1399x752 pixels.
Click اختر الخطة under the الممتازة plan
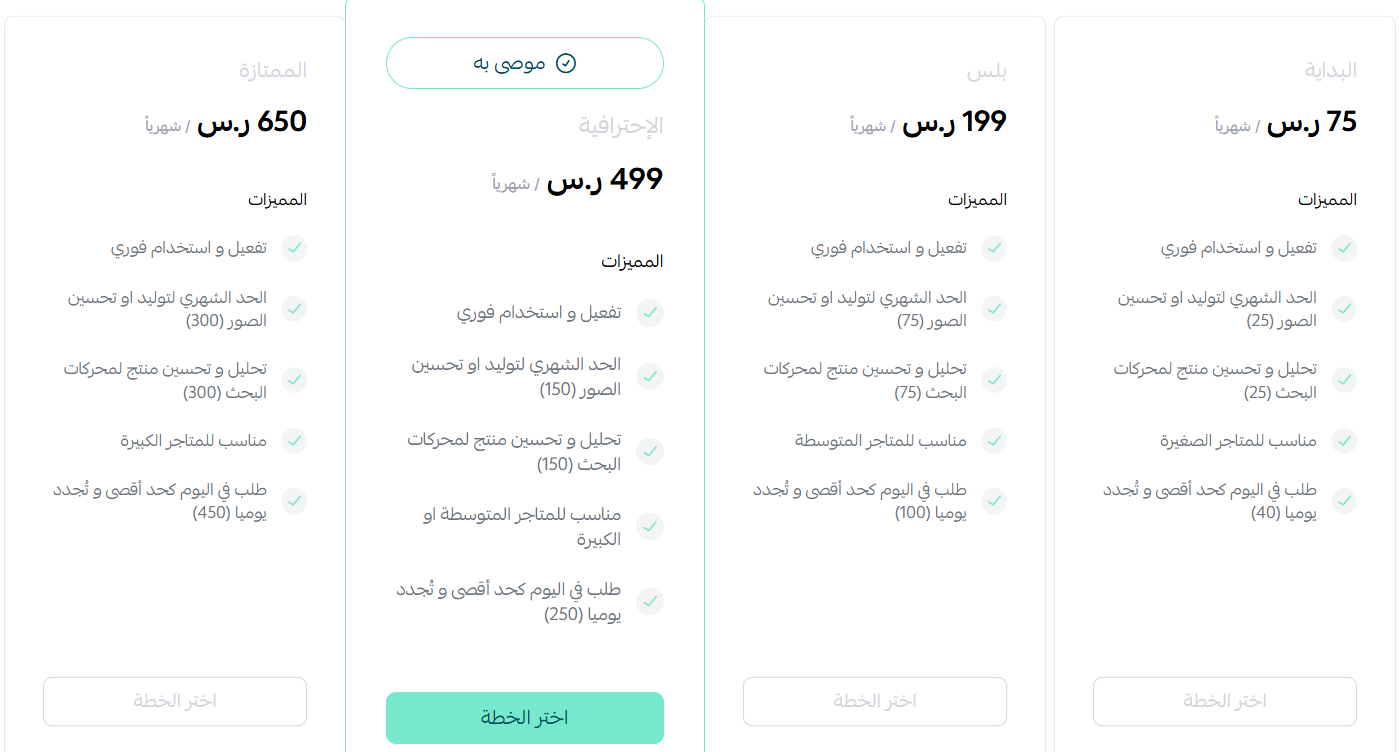click(174, 701)
